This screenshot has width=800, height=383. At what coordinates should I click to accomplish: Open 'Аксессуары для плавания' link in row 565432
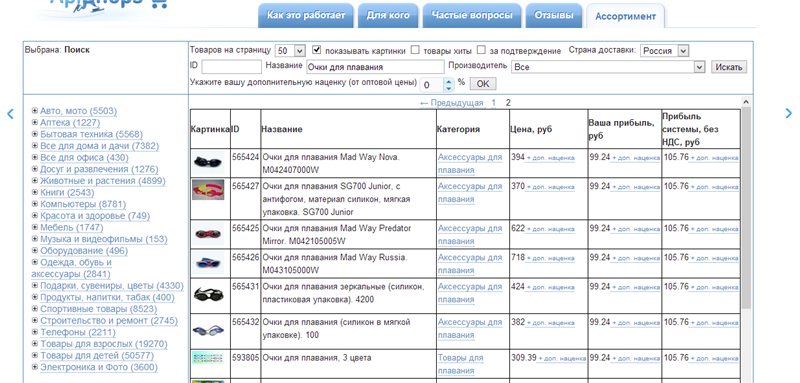(470, 328)
